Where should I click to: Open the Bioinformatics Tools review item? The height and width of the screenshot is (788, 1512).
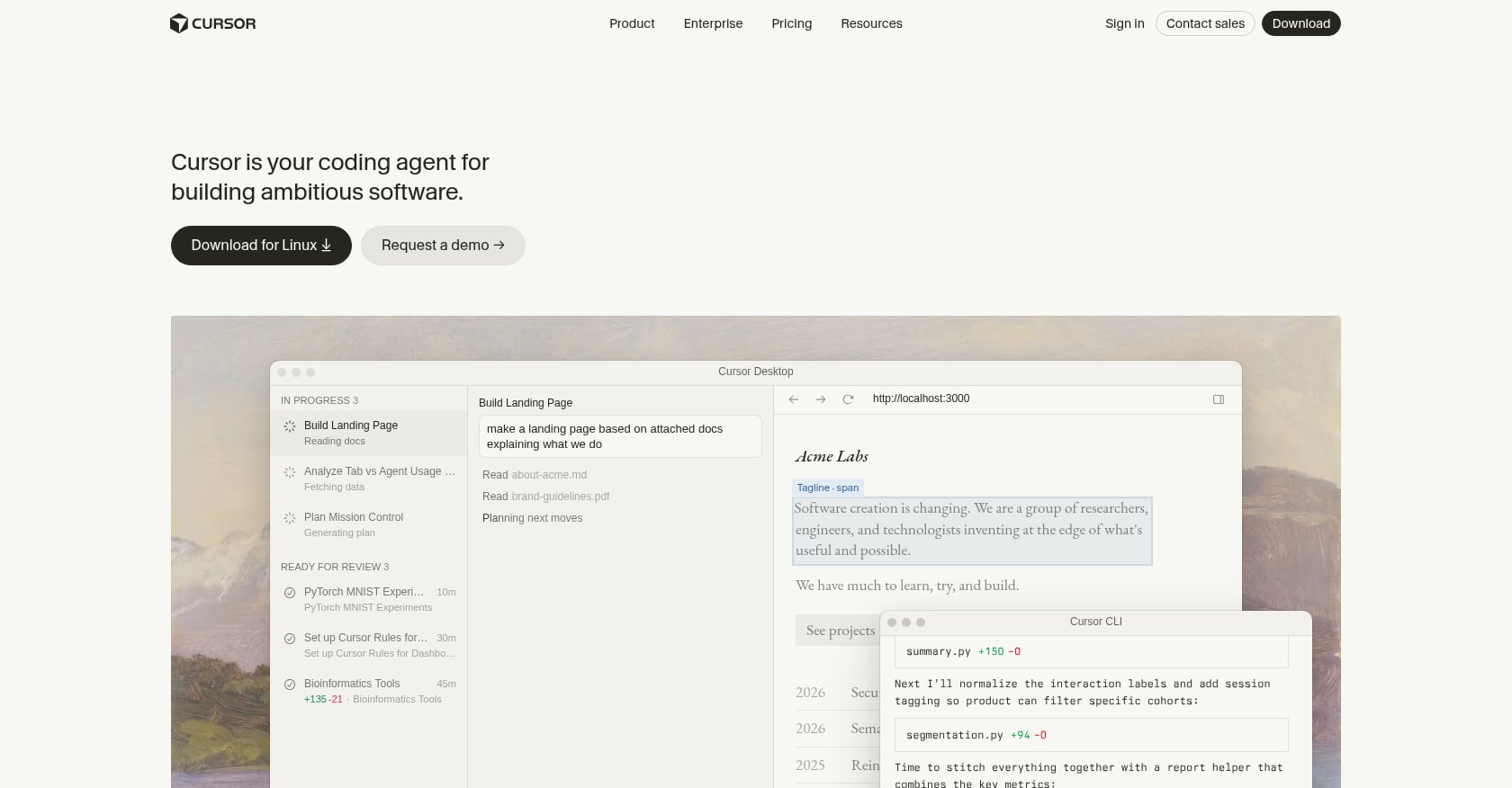click(369, 691)
